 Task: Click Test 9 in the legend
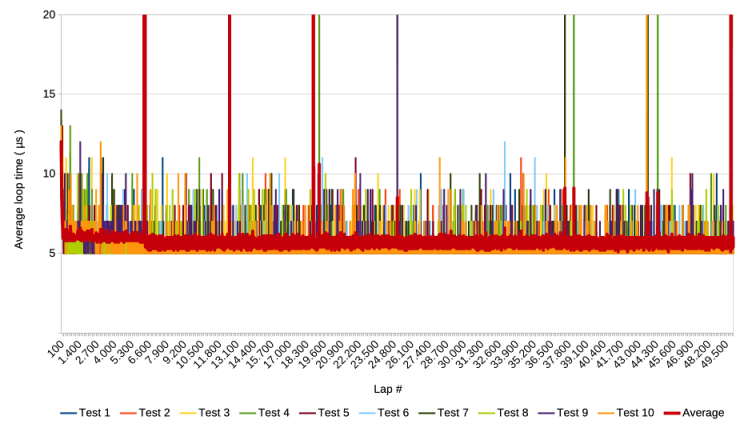574,413
